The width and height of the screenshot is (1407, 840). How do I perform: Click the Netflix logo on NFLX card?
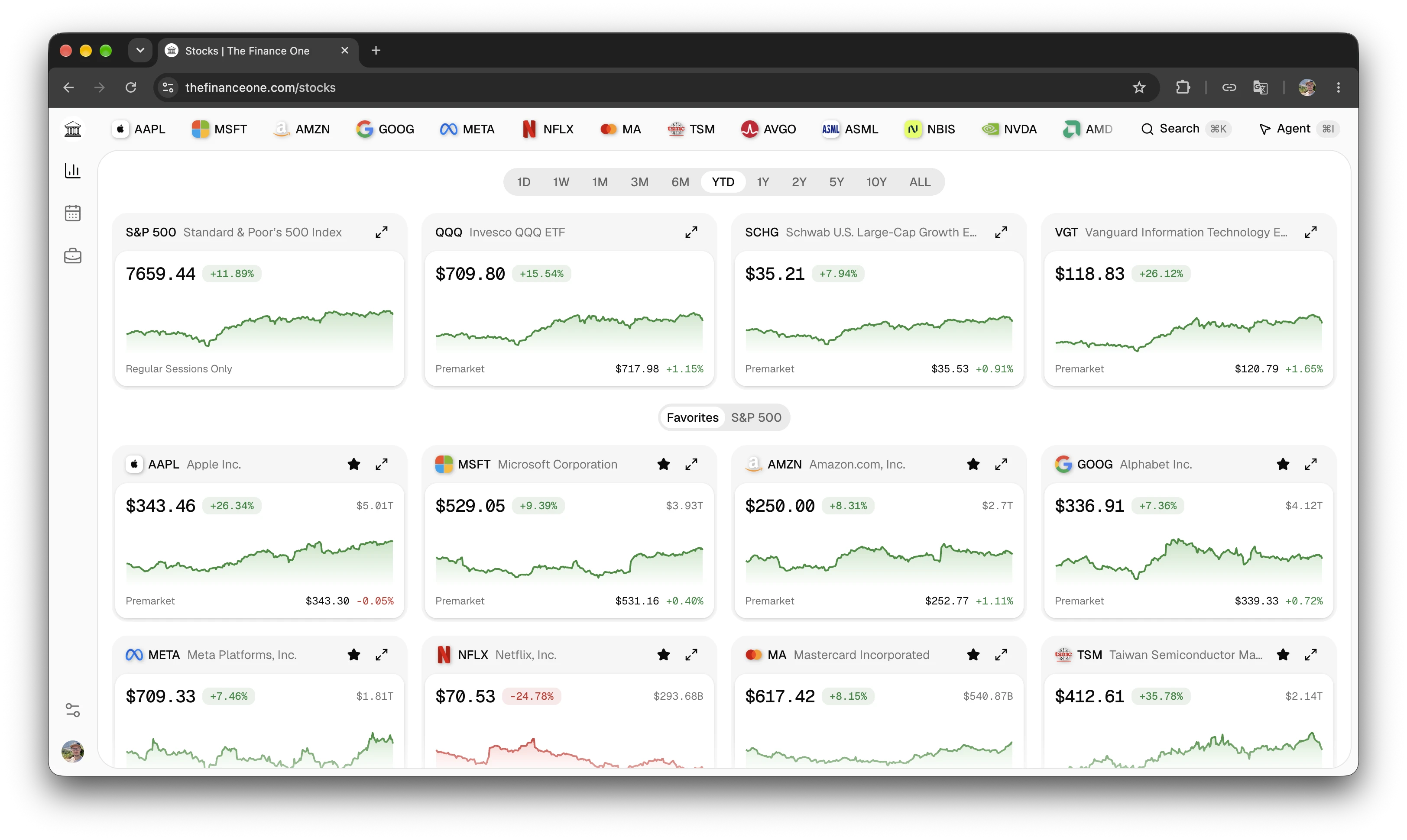(x=444, y=655)
